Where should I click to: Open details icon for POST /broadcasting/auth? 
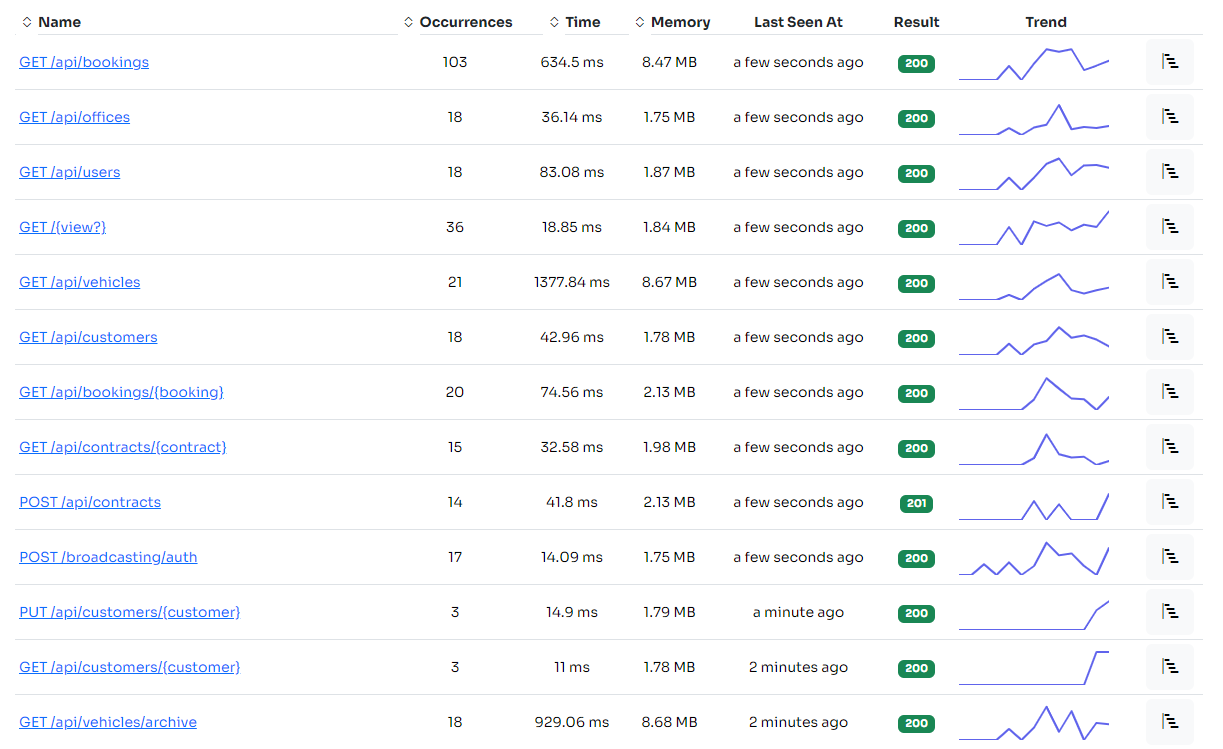click(x=1169, y=557)
